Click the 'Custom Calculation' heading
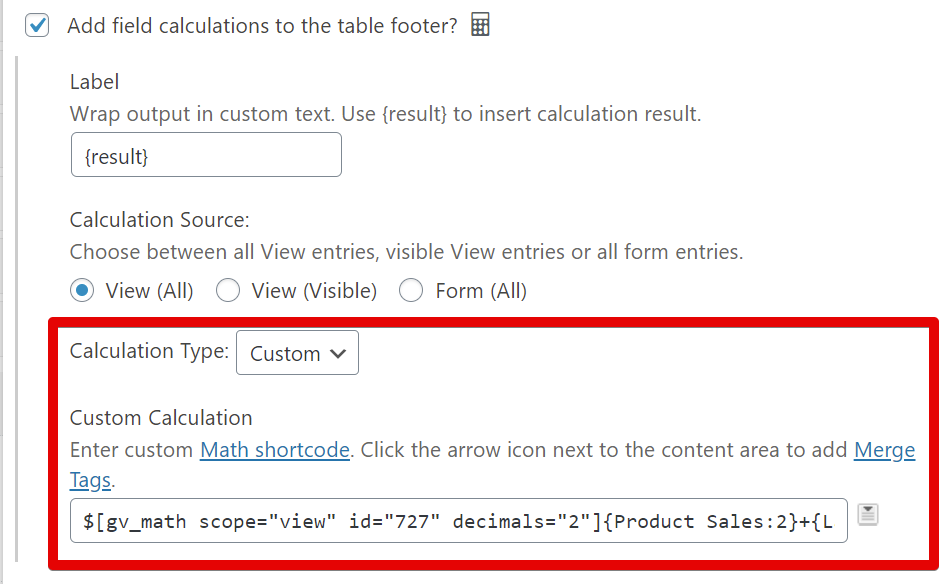The height and width of the screenshot is (584, 950). coord(161,418)
